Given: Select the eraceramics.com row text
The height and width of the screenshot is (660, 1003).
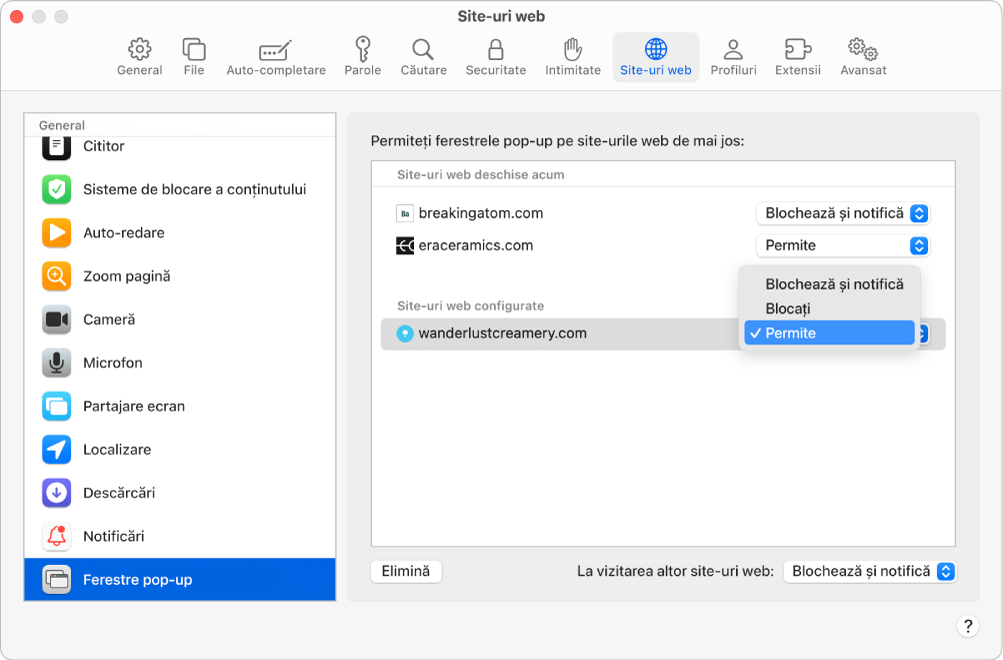Looking at the screenshot, I should click(x=475, y=246).
